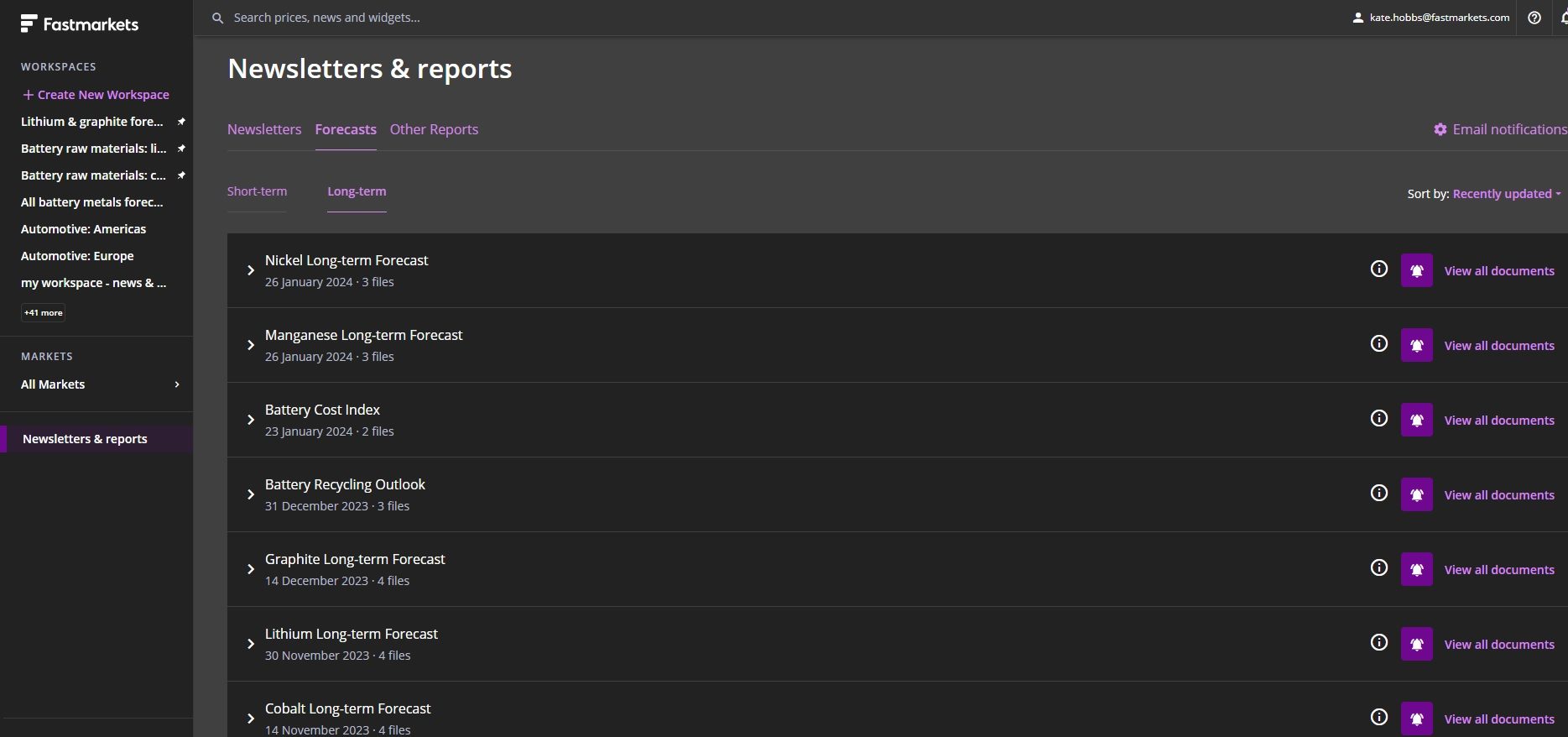
Task: Open my workspace - news & ... workspace
Action: pyautogui.click(x=94, y=283)
